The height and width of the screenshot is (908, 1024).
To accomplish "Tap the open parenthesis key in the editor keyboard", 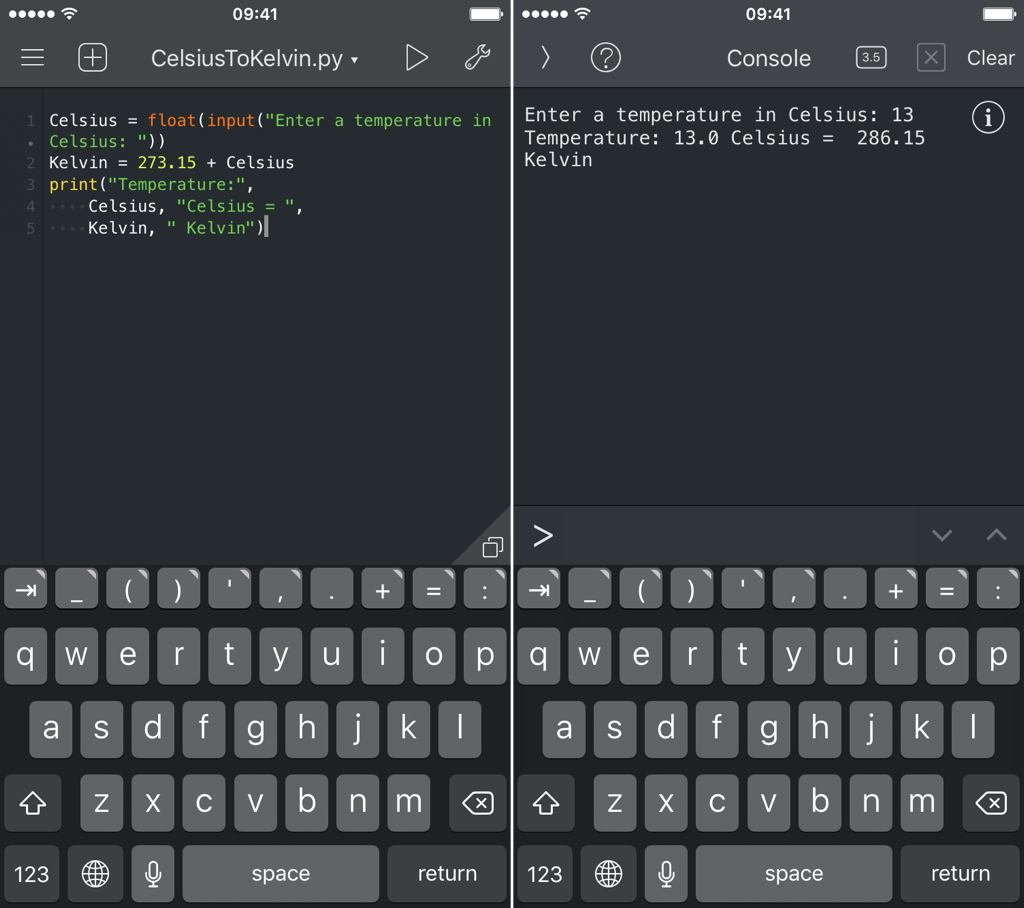I will [127, 590].
